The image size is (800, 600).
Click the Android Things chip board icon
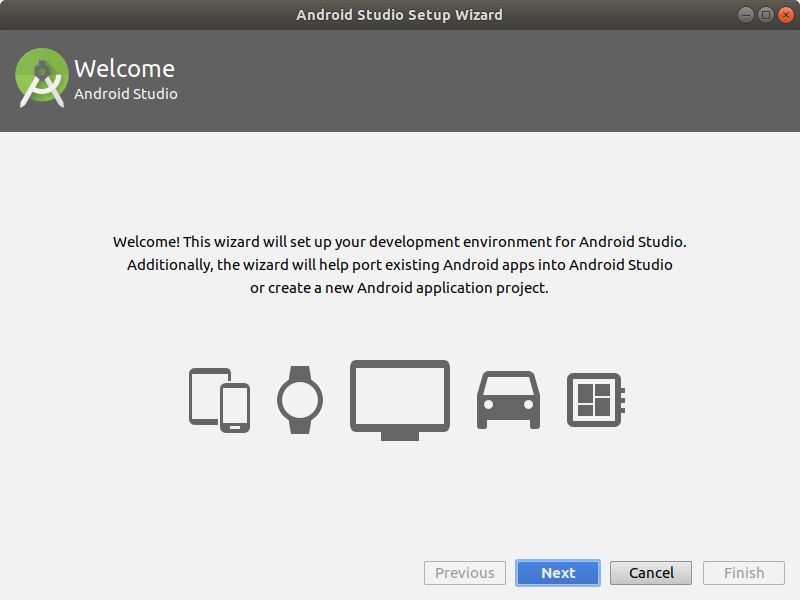(596, 400)
